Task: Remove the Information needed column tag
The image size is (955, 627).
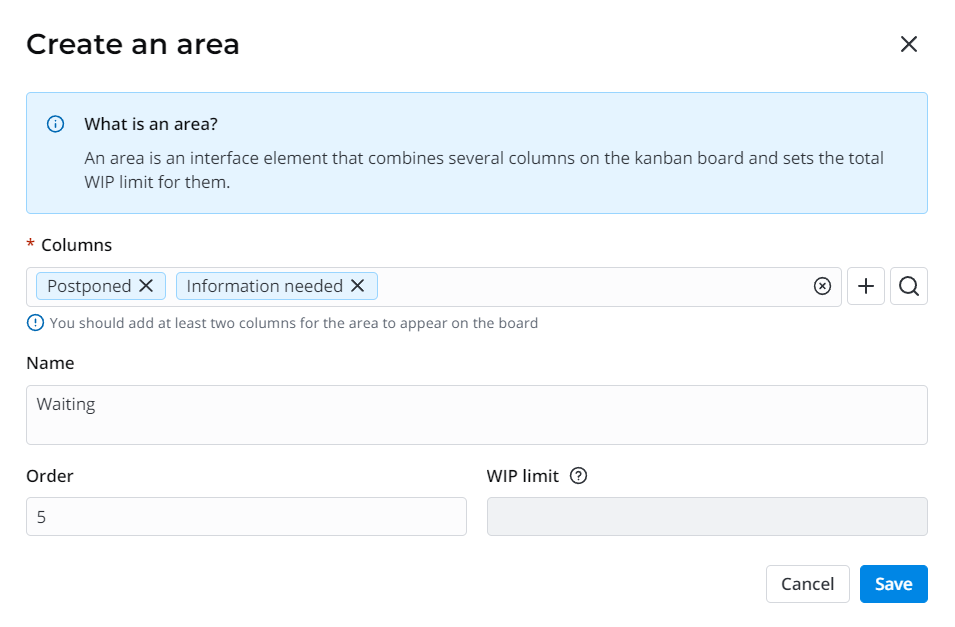Action: tap(357, 286)
